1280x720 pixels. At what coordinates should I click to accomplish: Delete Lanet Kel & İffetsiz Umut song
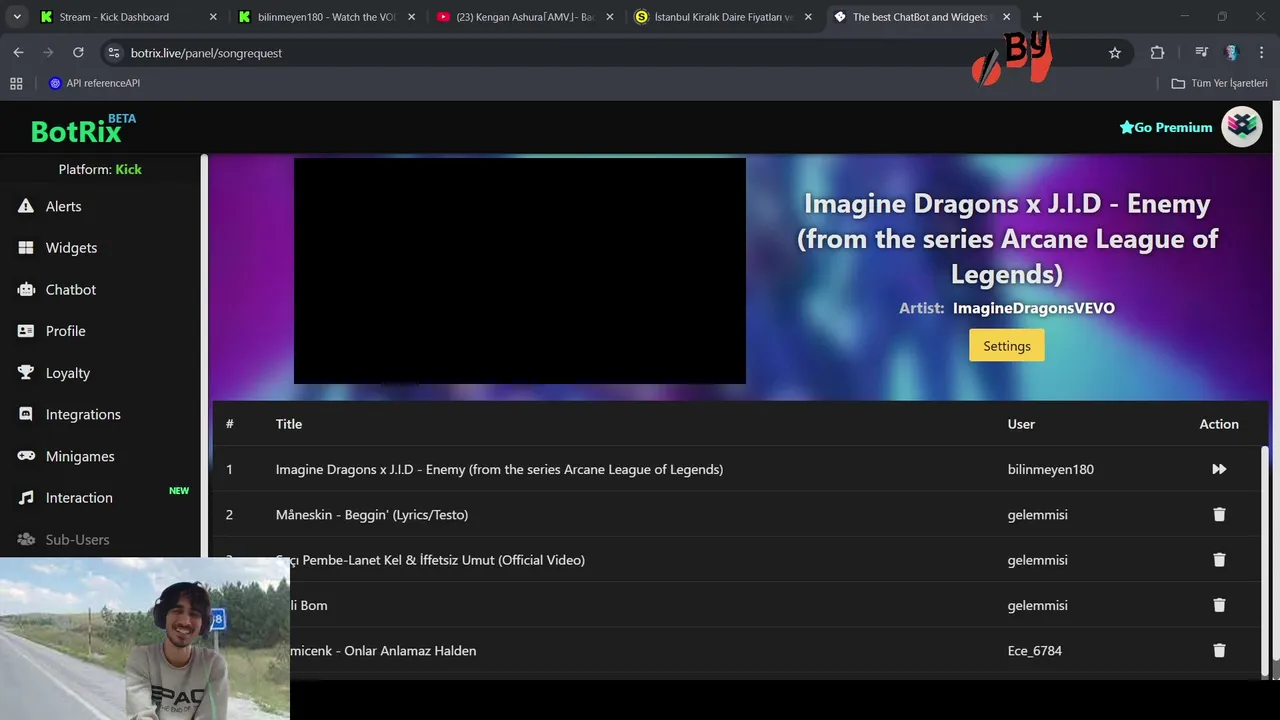[1219, 560]
